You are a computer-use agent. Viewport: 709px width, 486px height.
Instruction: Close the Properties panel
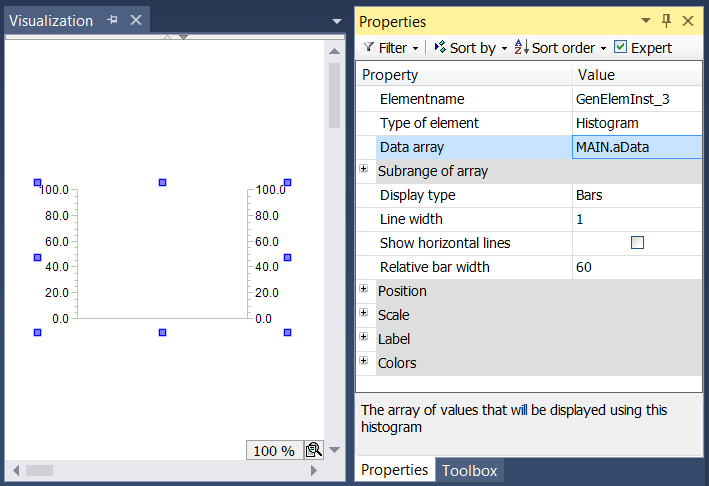pyautogui.click(x=688, y=21)
